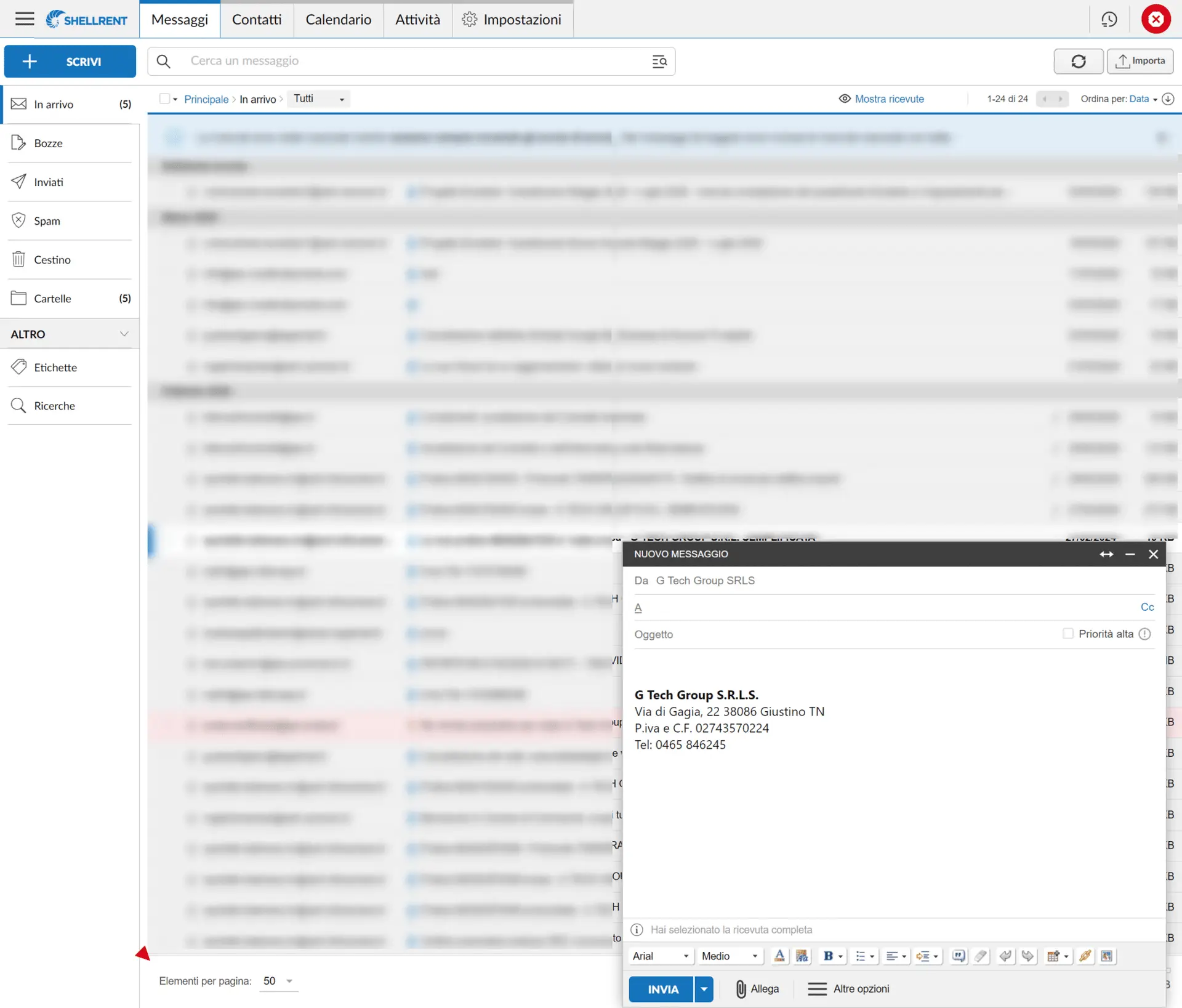1182x1008 pixels.
Task: Open Cartelle folders list
Action: pos(70,298)
